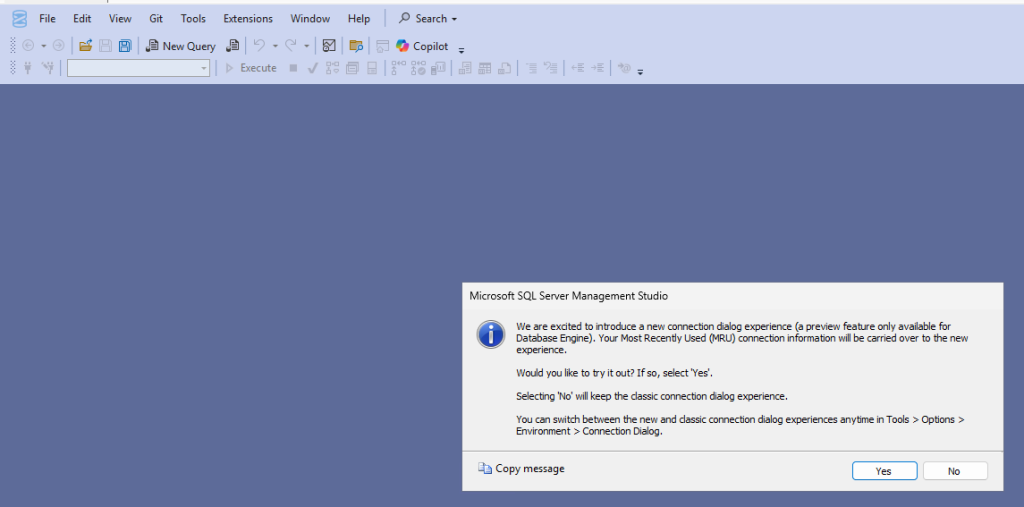Image resolution: width=1024 pixels, height=507 pixels.
Task: Click No to keep classic dialog
Action: click(x=955, y=471)
